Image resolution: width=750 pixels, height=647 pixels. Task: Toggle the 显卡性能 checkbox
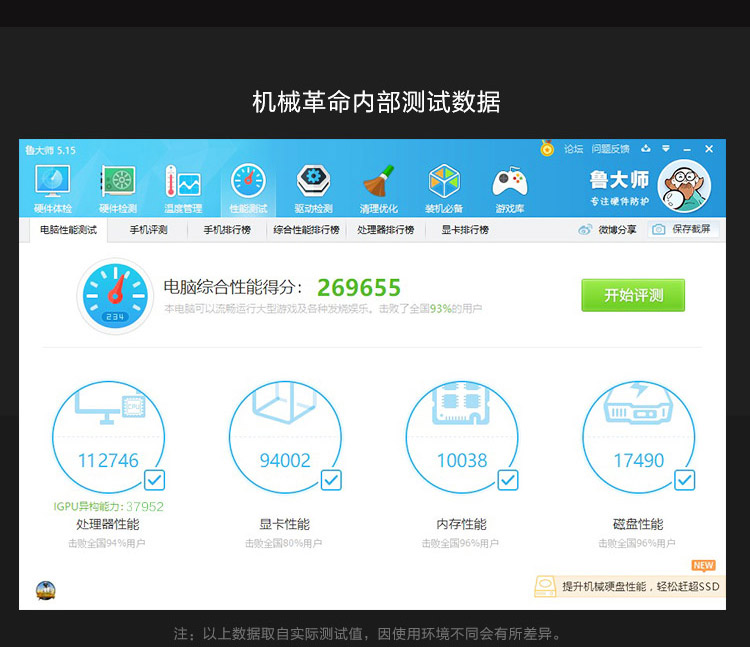(x=331, y=480)
